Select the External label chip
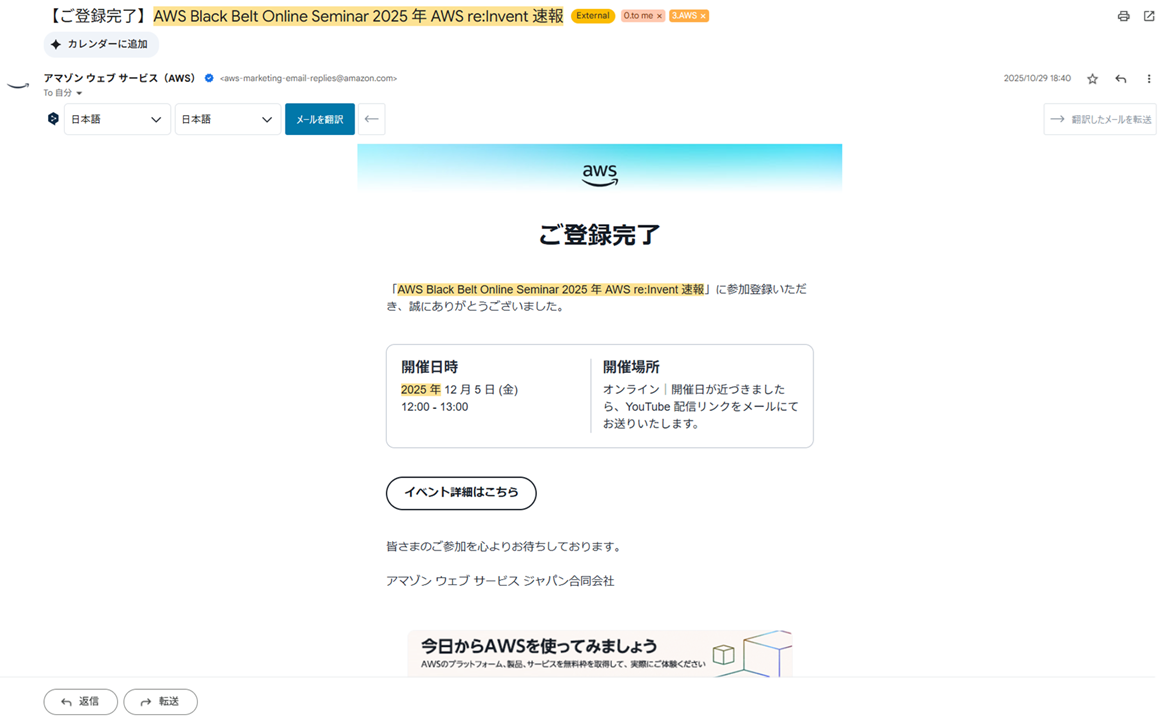This screenshot has height=720, width=1161. click(x=593, y=16)
